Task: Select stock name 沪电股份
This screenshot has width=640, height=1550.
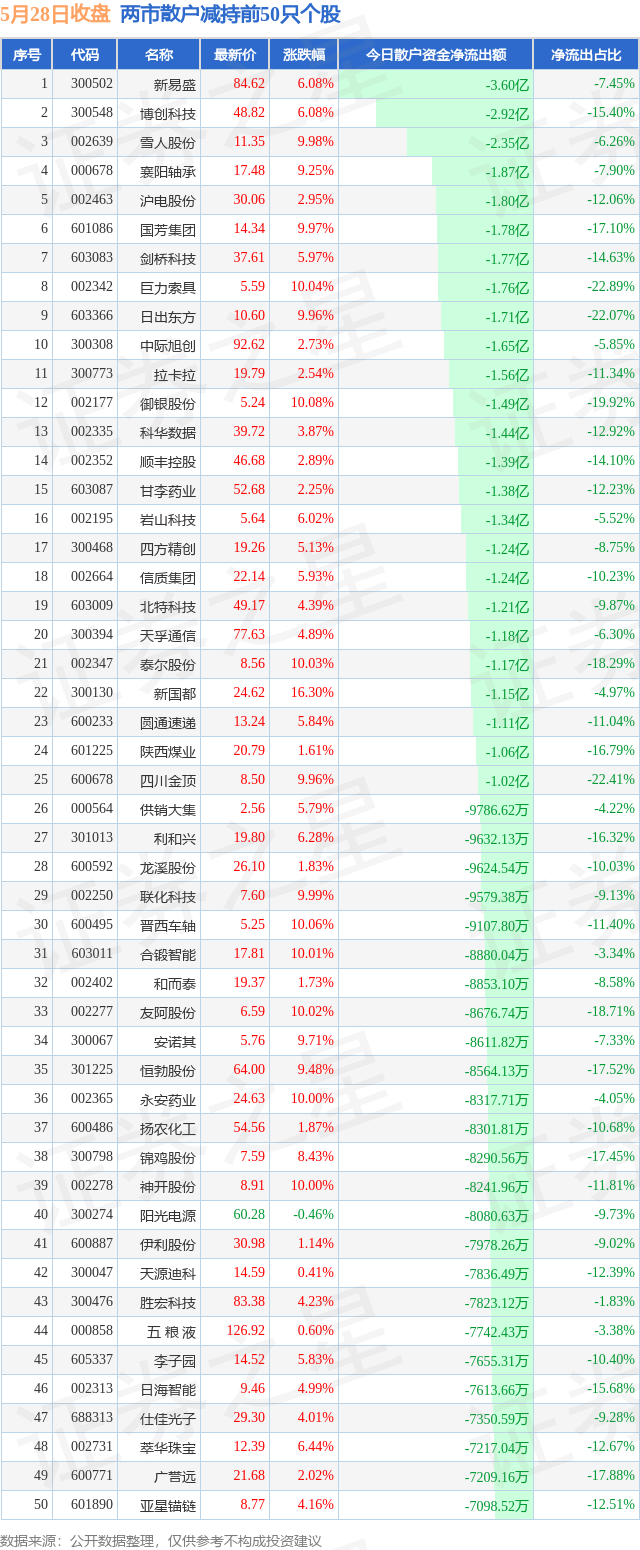Action: [168, 200]
